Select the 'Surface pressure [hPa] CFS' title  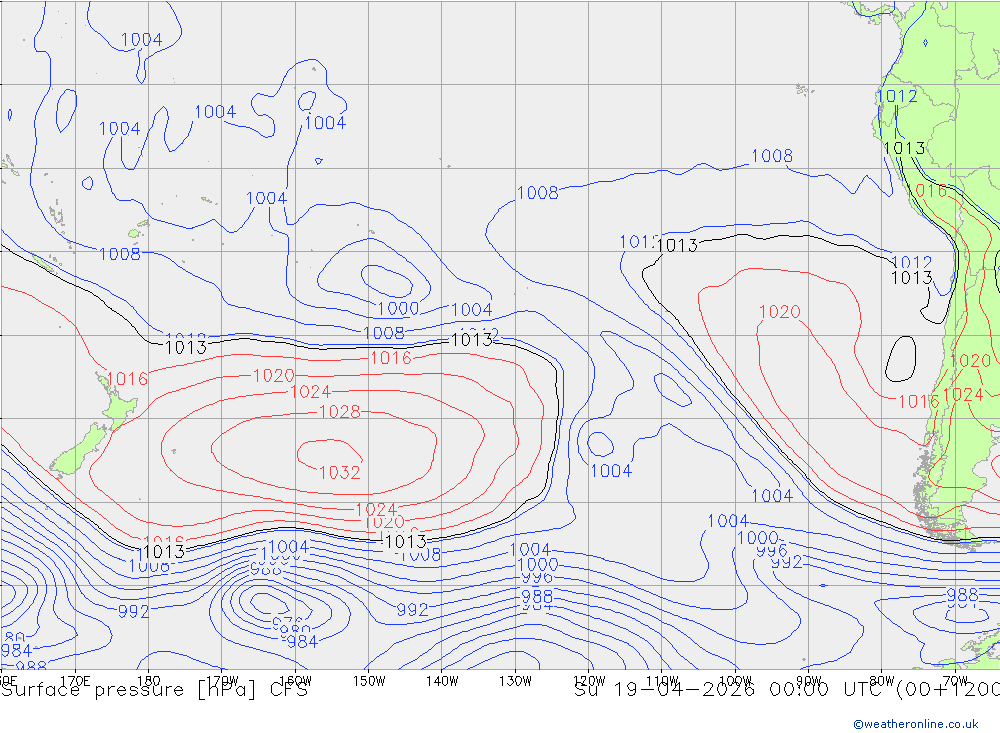(154, 690)
